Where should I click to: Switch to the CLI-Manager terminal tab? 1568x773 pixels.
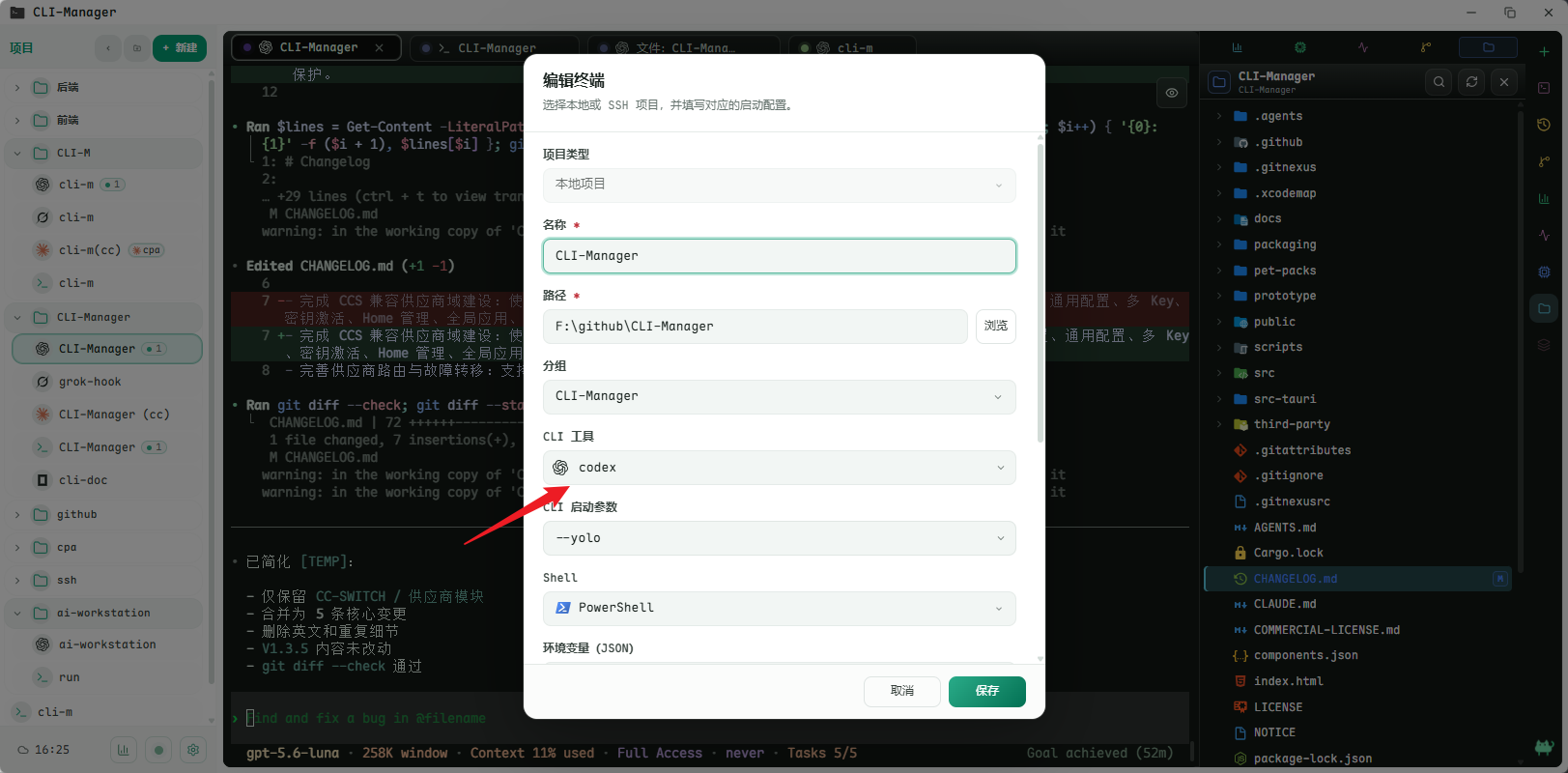[x=495, y=47]
